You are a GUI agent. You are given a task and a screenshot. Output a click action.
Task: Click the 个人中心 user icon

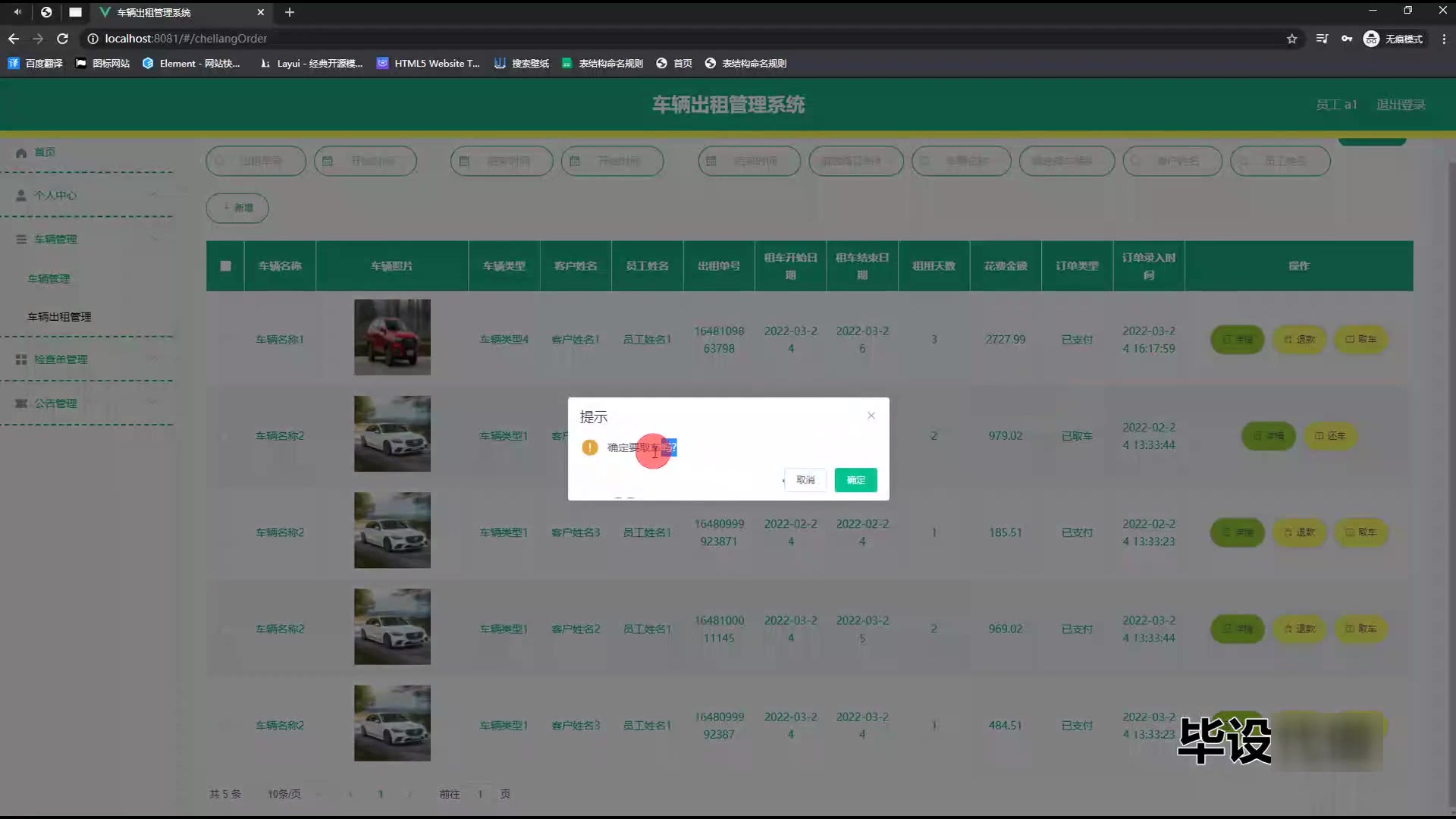(x=21, y=196)
